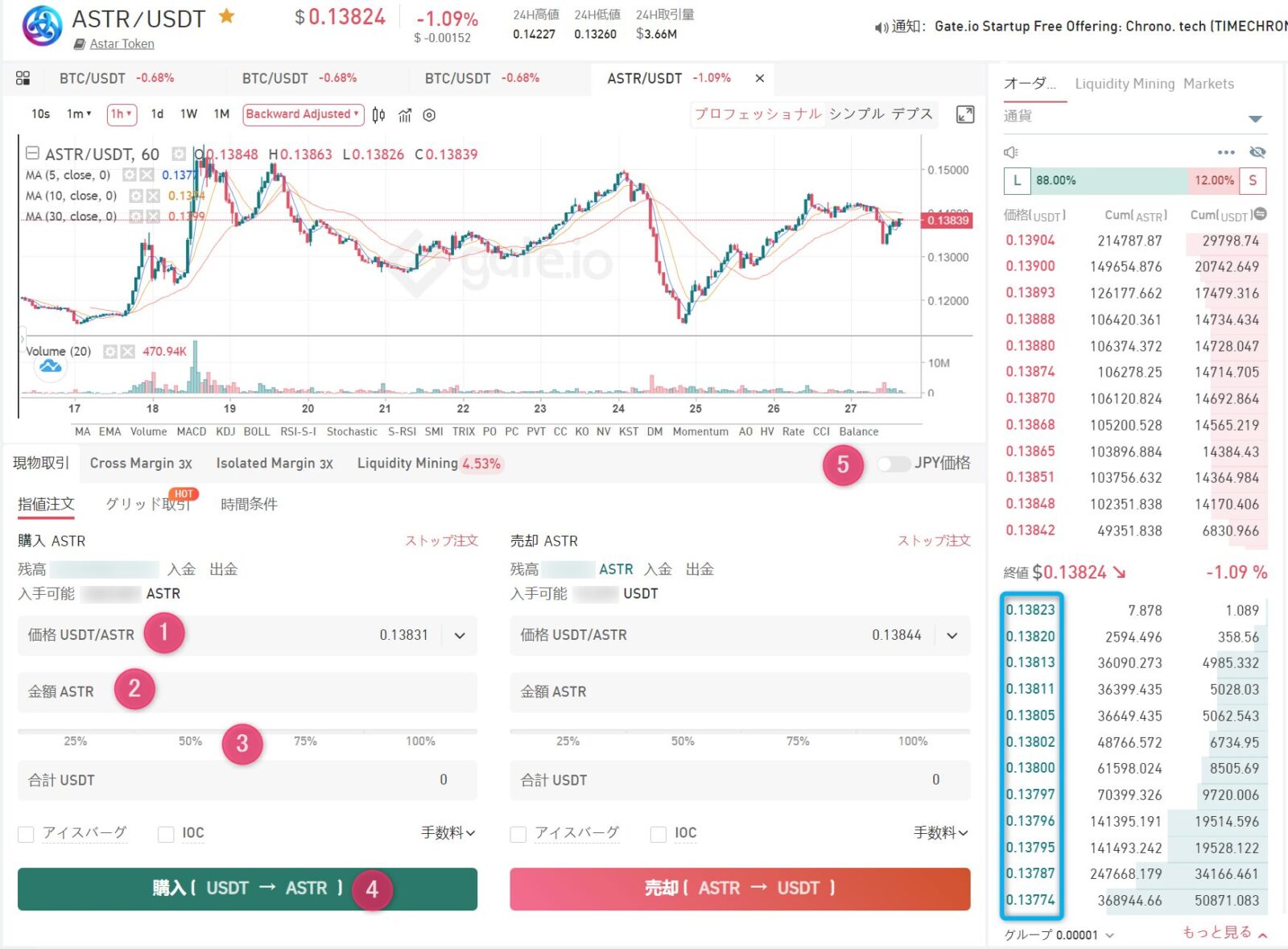Click the sell ASTR to USDT button
The width and height of the screenshot is (1288, 949).
click(740, 889)
